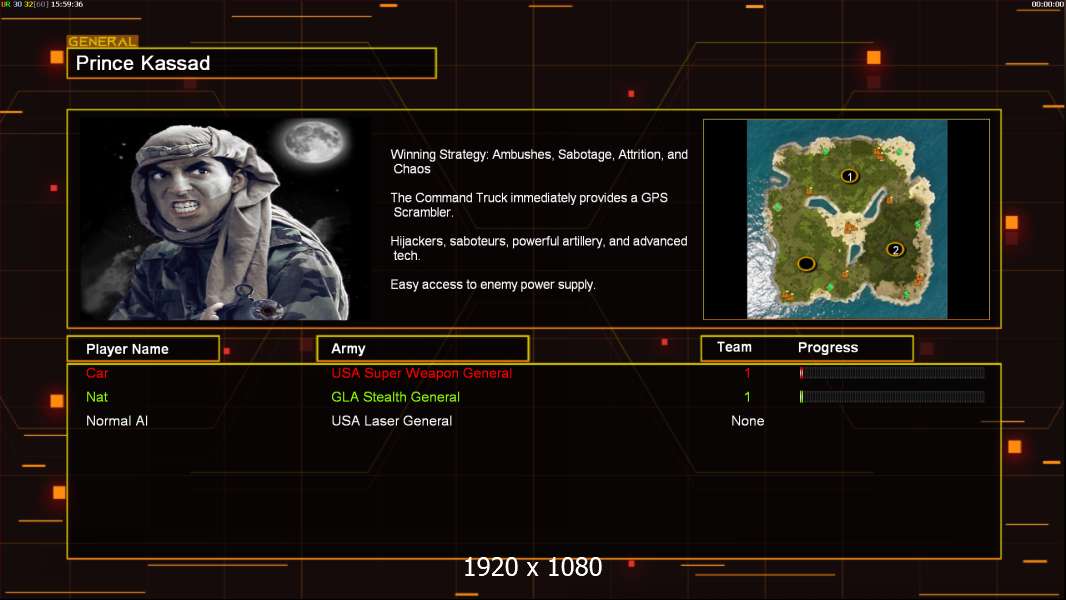Click team value None for Normal AI
The image size is (1066, 600).
tap(747, 421)
